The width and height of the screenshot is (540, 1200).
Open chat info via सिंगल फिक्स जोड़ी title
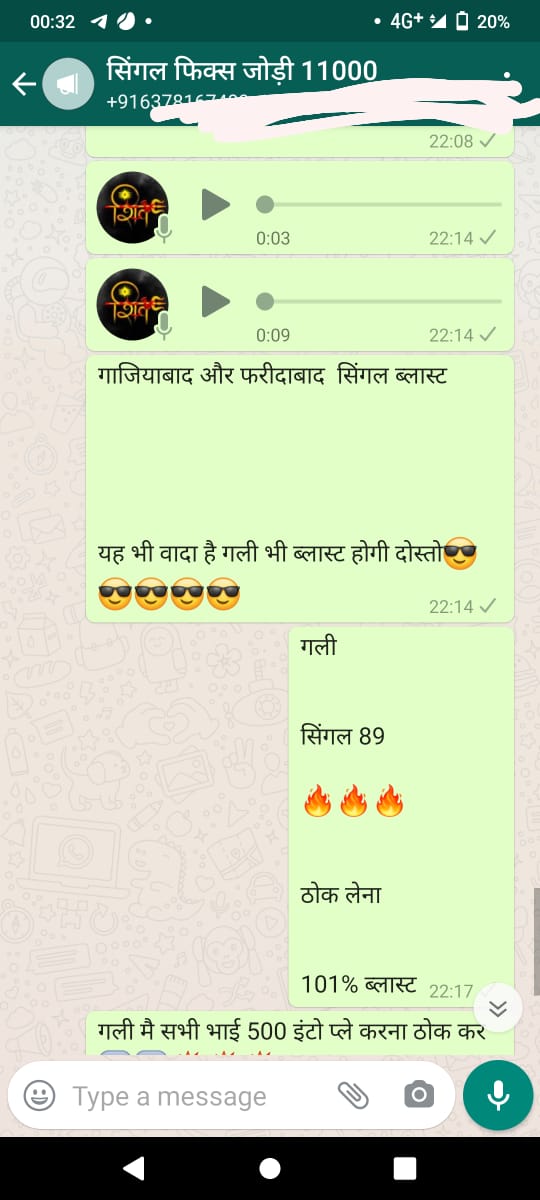pos(242,70)
